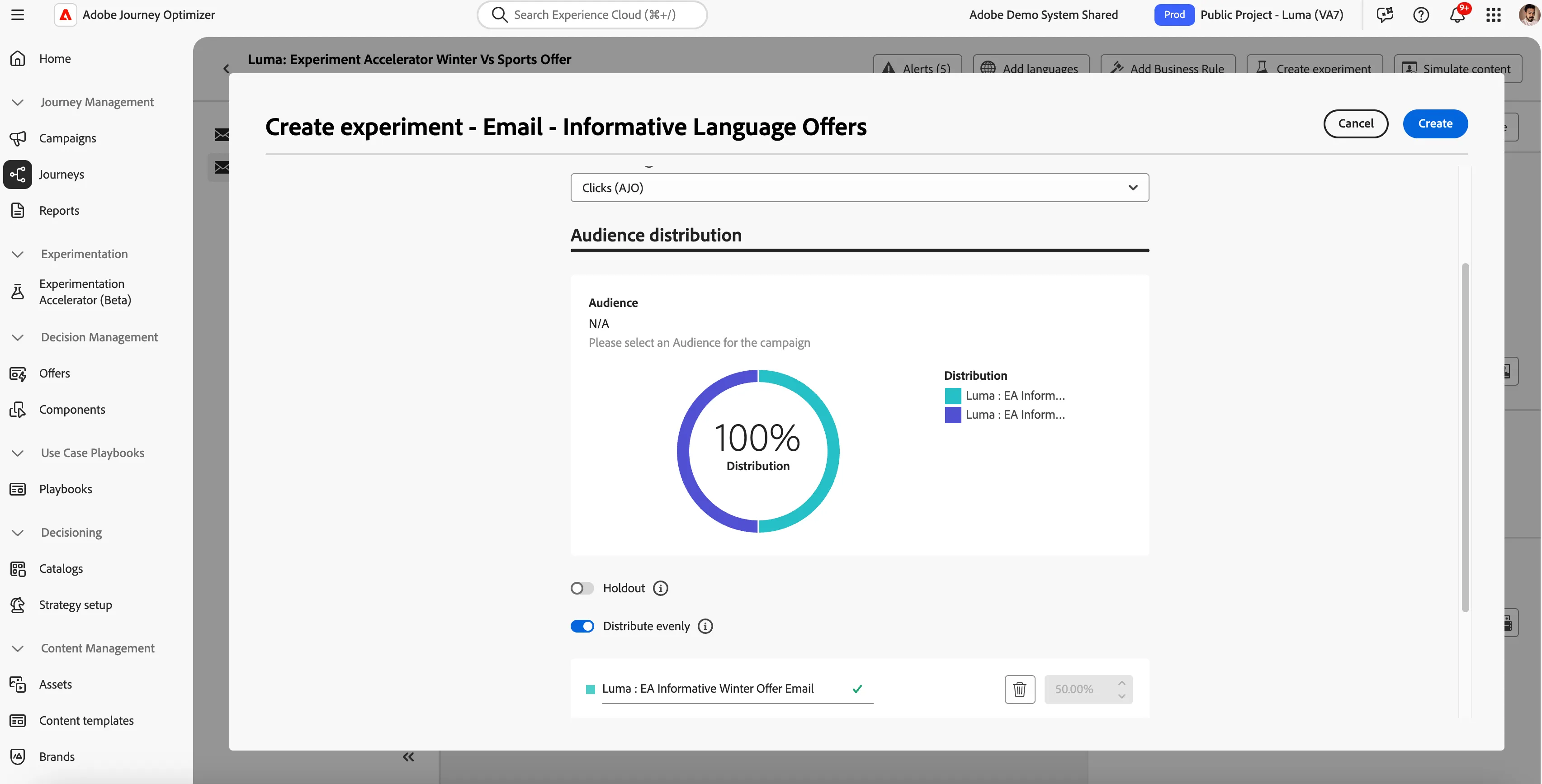Viewport: 1542px width, 784px height.
Task: Open the Offers menu item
Action: point(54,373)
